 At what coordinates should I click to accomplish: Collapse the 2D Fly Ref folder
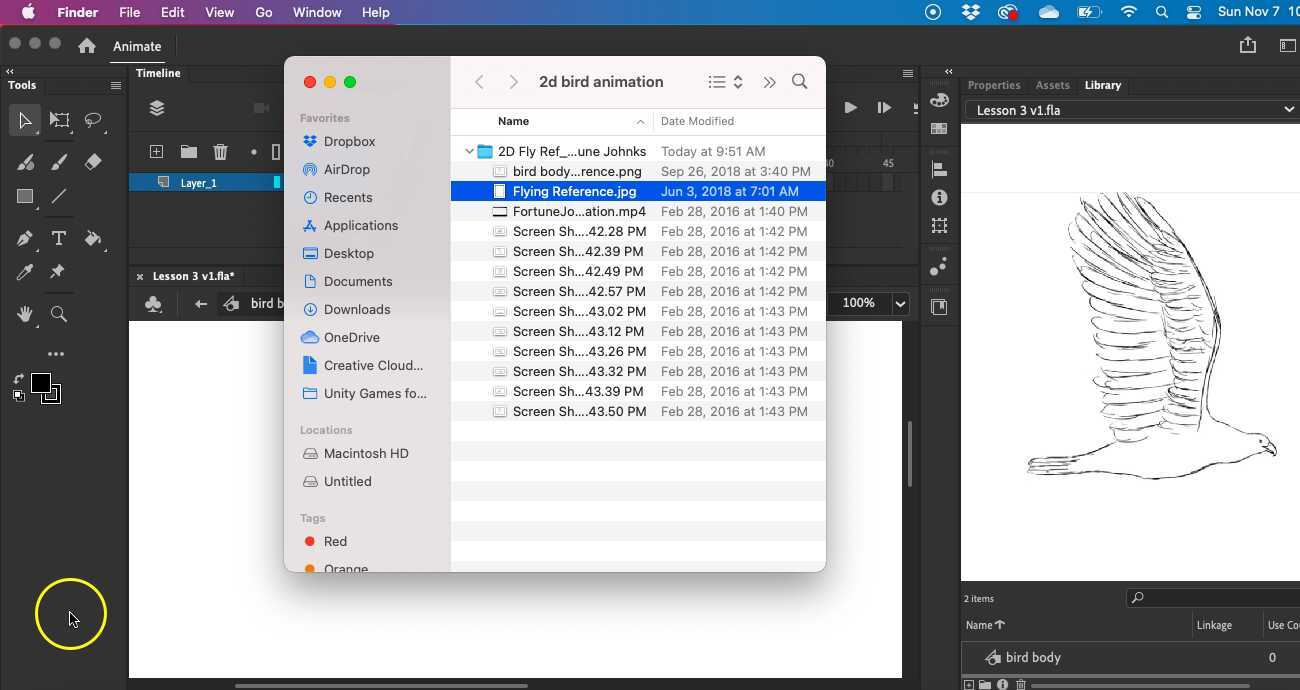click(469, 151)
